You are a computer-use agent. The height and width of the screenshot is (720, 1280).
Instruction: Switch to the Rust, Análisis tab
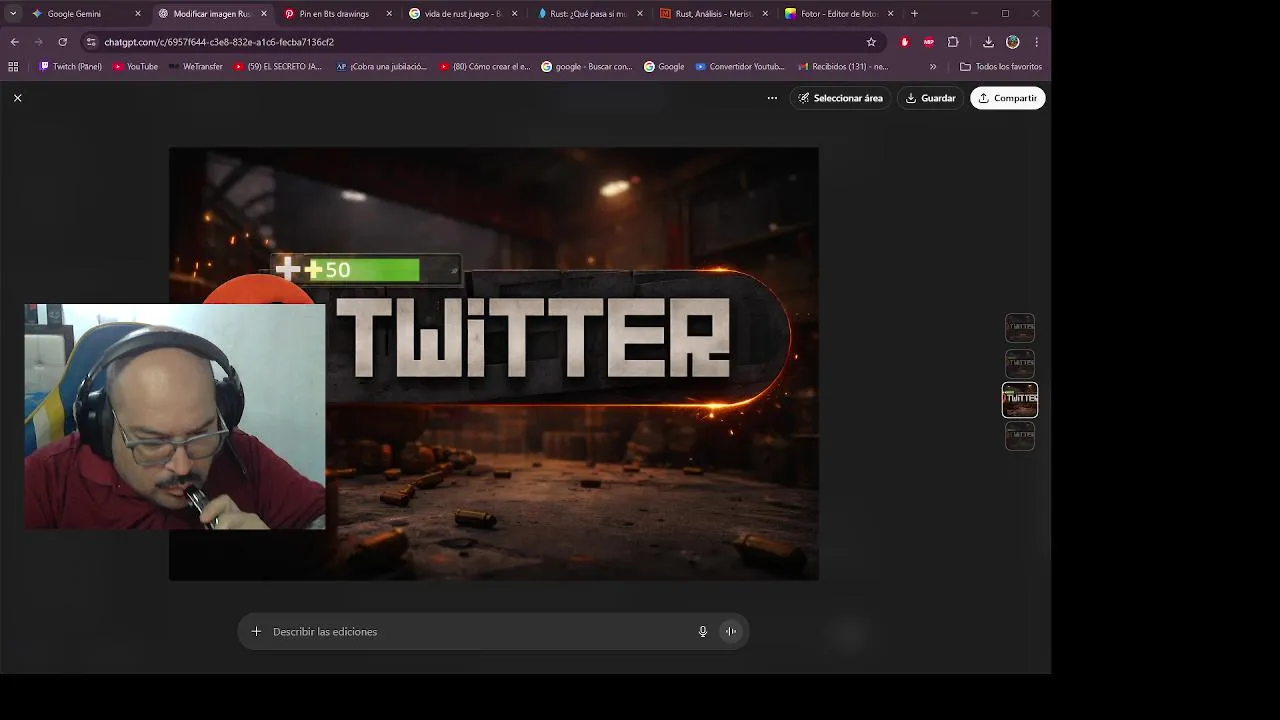pyautogui.click(x=713, y=14)
